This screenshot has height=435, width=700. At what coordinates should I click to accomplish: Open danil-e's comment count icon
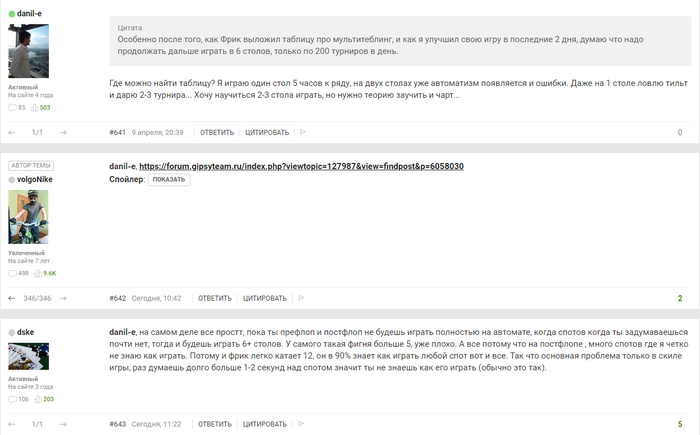point(12,108)
